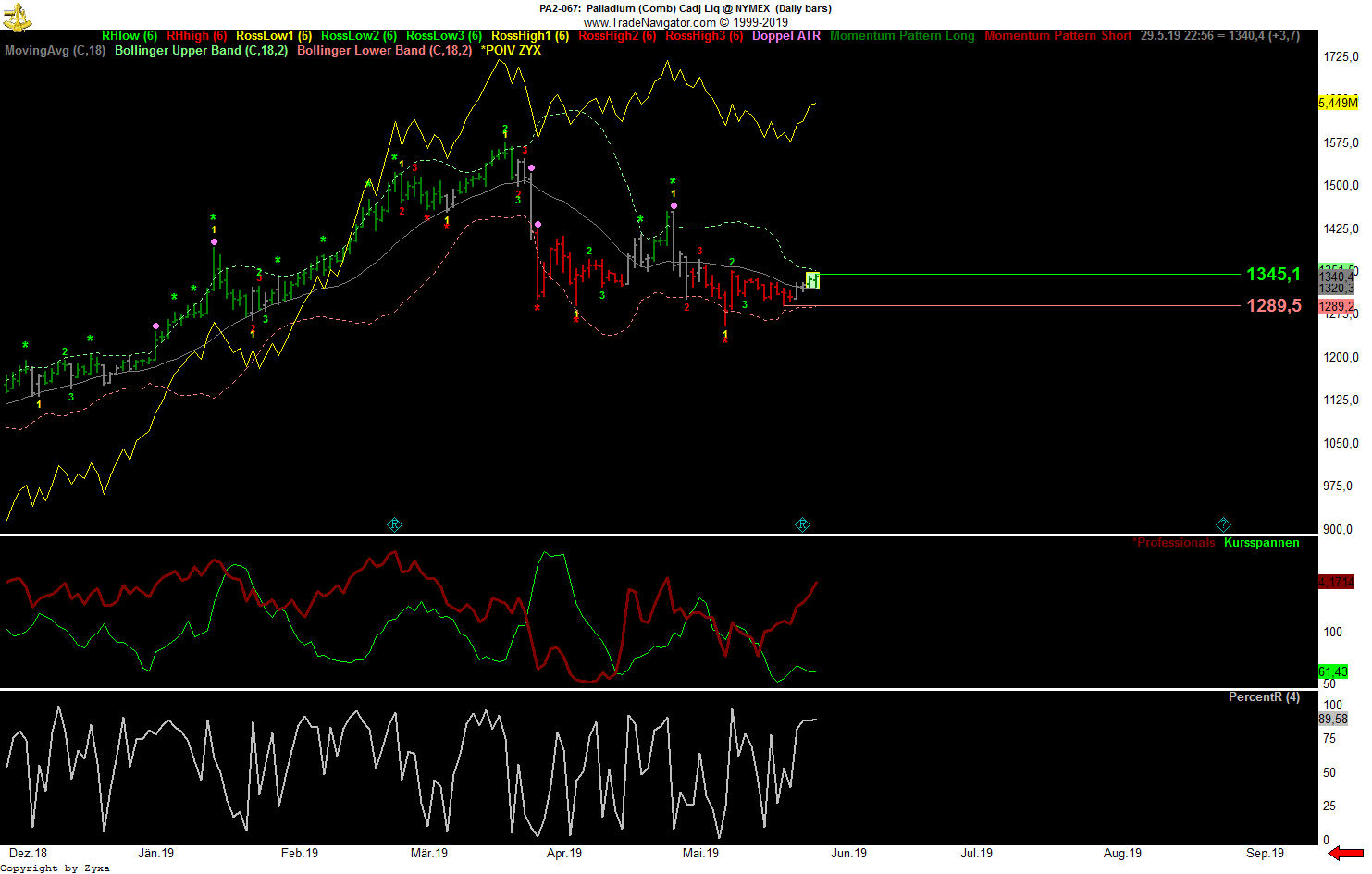This screenshot has width=1372, height=874.
Task: Click the red arrow at the time axis end
Action: (1346, 853)
